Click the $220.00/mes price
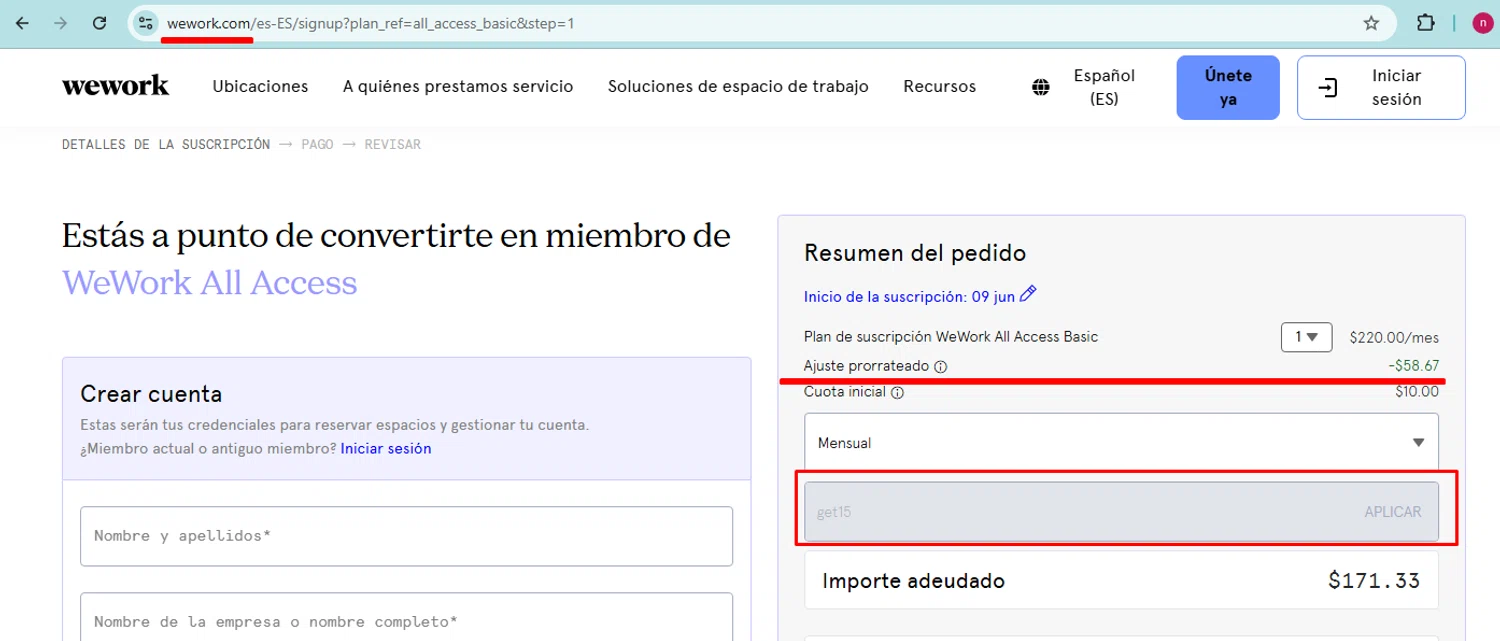1500x641 pixels. [1394, 338]
